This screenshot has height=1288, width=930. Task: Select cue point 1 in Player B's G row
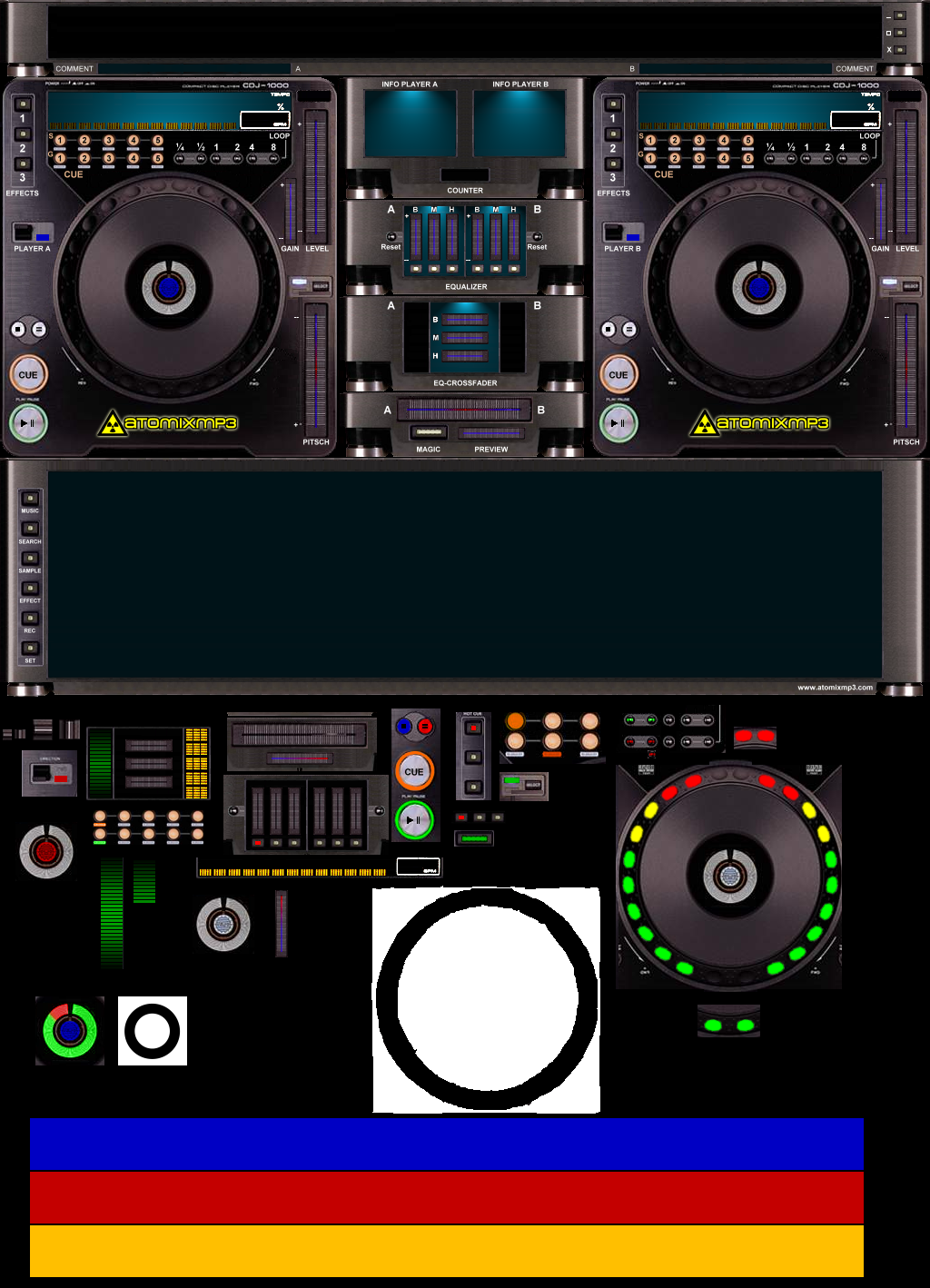point(650,158)
